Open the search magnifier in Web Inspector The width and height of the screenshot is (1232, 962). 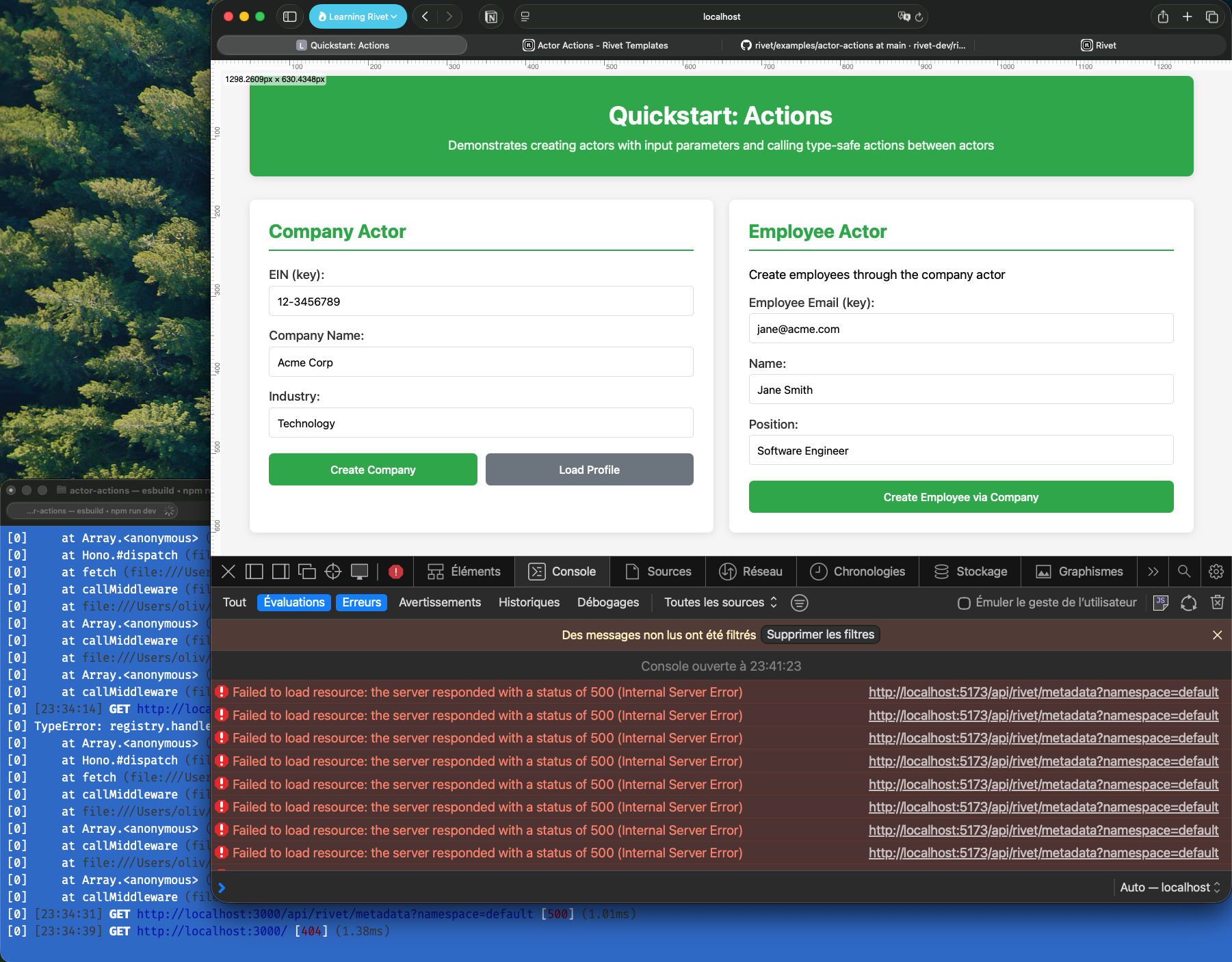point(1185,572)
